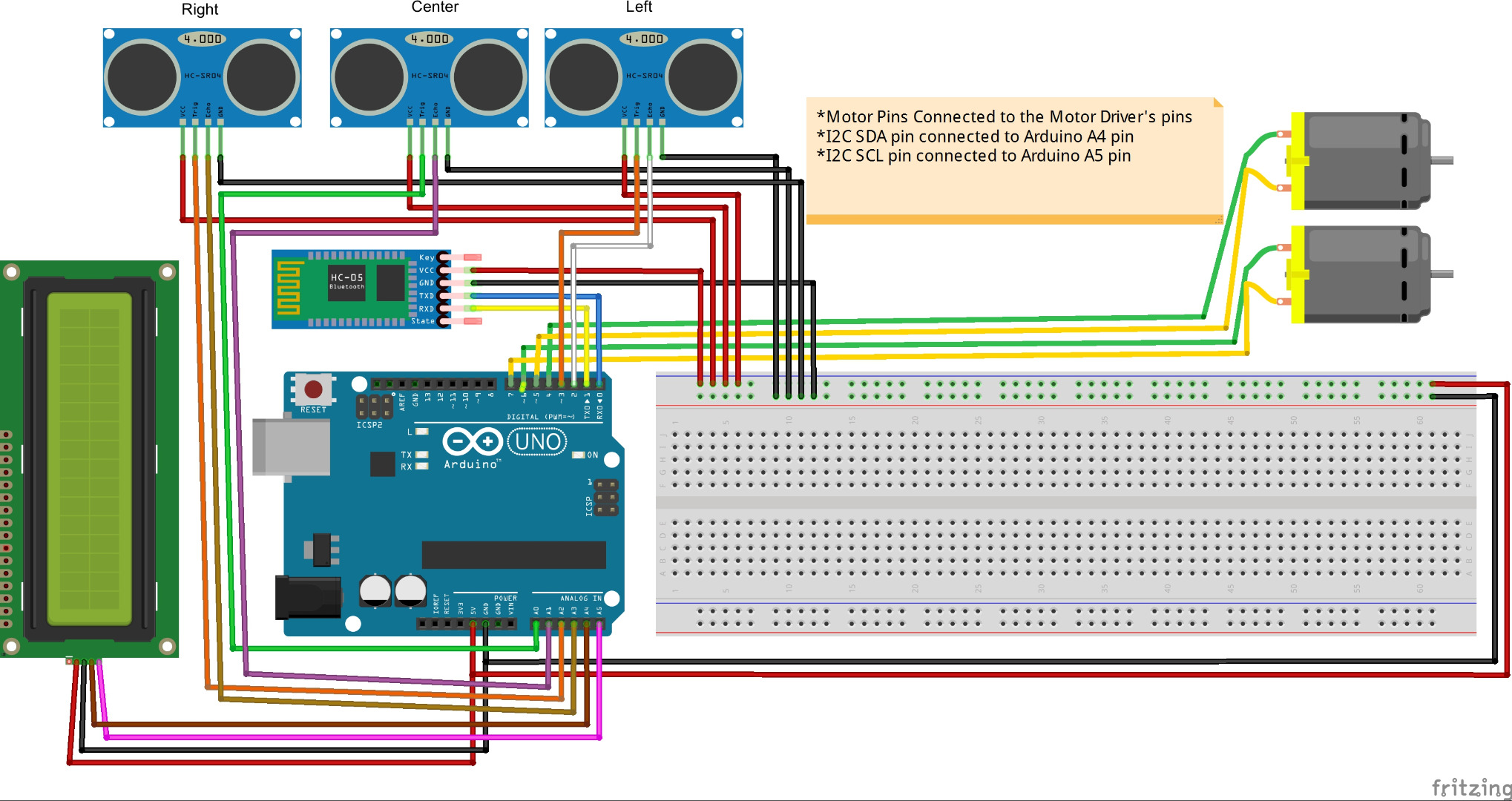Click the red RESET button on Arduino
The image size is (1512, 801).
[x=313, y=389]
